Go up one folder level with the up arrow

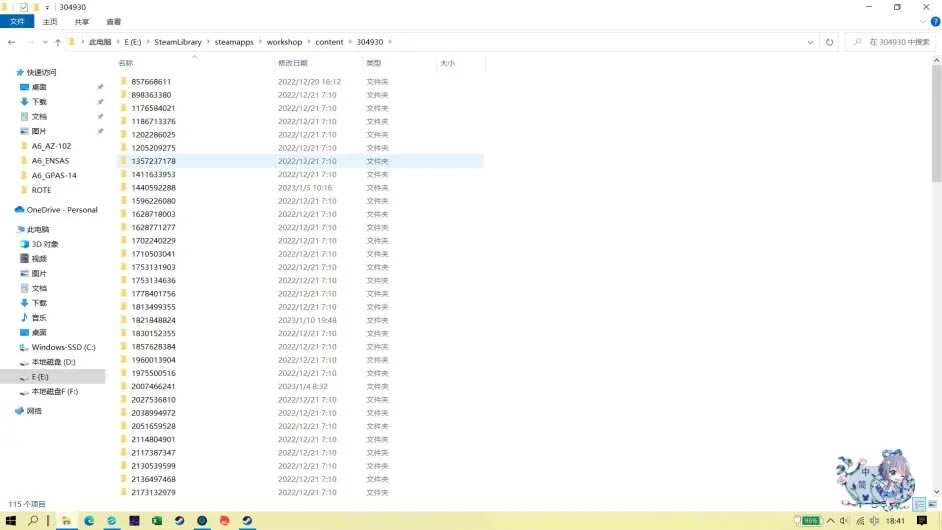click(58, 42)
